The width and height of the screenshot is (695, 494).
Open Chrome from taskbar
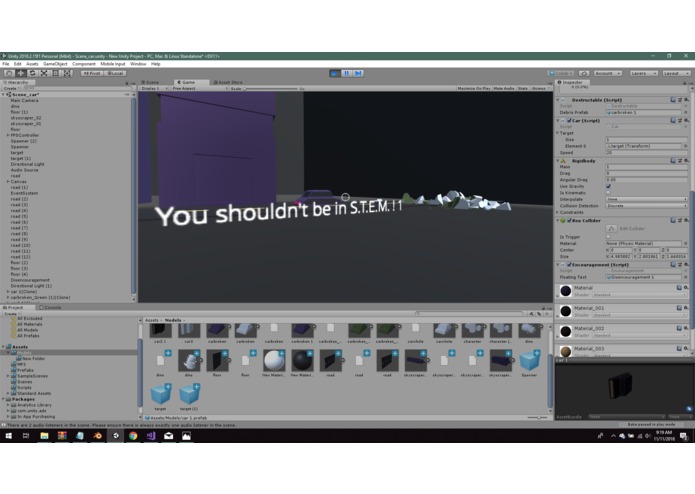[133, 436]
